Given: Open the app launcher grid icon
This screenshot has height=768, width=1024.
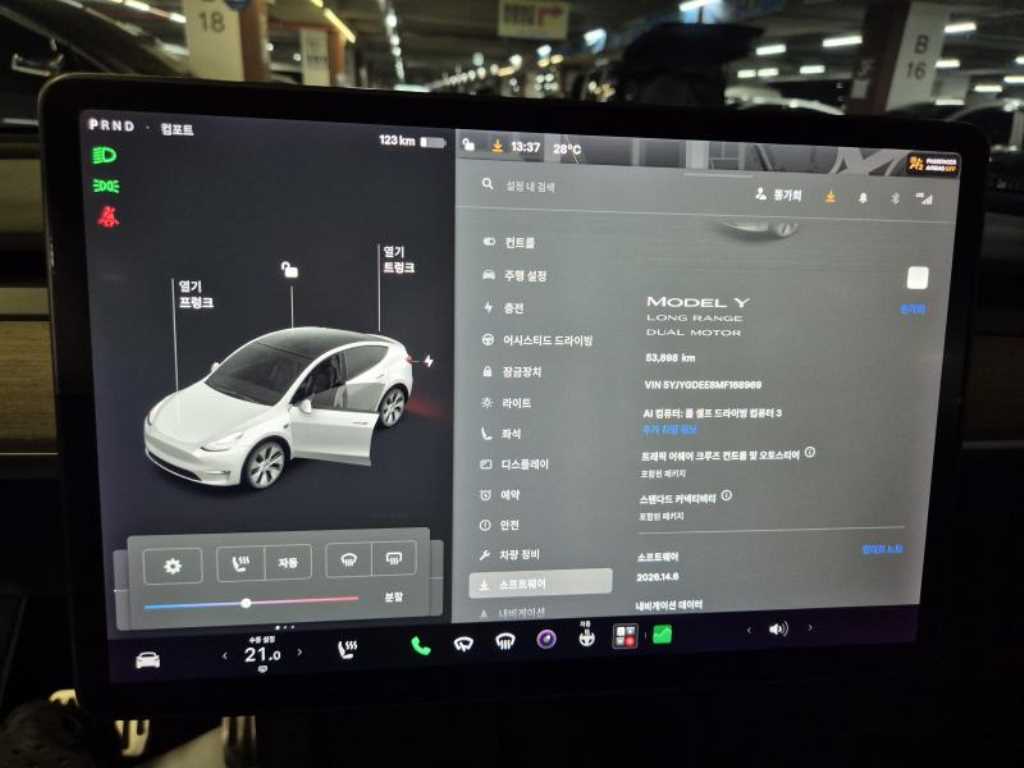Looking at the screenshot, I should (625, 636).
